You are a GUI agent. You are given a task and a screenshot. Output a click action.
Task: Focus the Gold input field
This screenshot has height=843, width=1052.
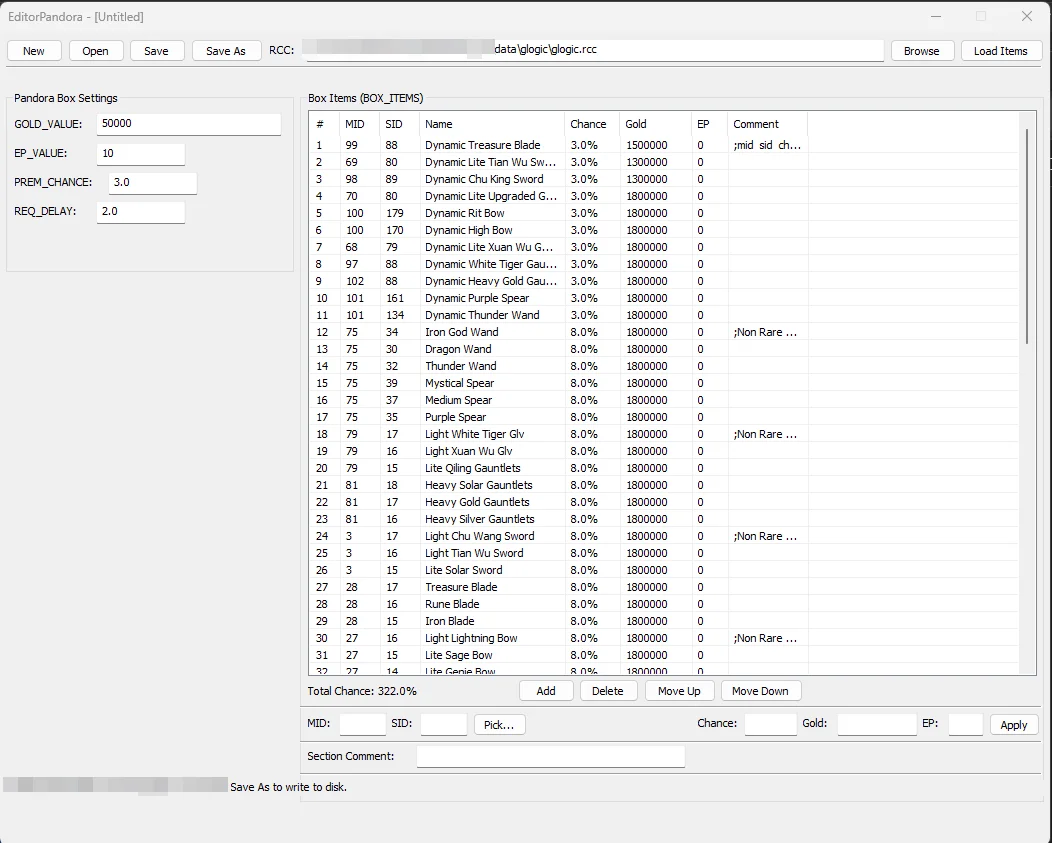click(x=877, y=724)
